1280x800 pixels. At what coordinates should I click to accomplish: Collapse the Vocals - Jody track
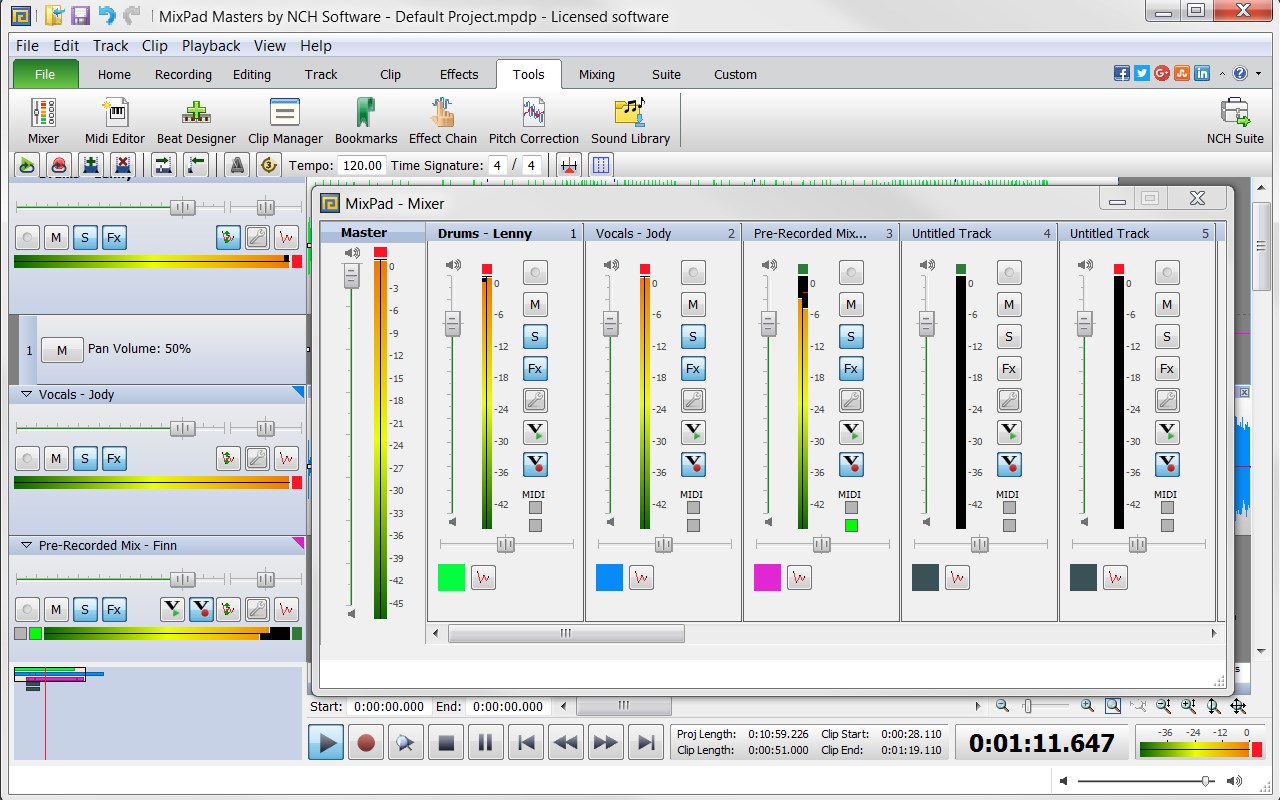(27, 395)
